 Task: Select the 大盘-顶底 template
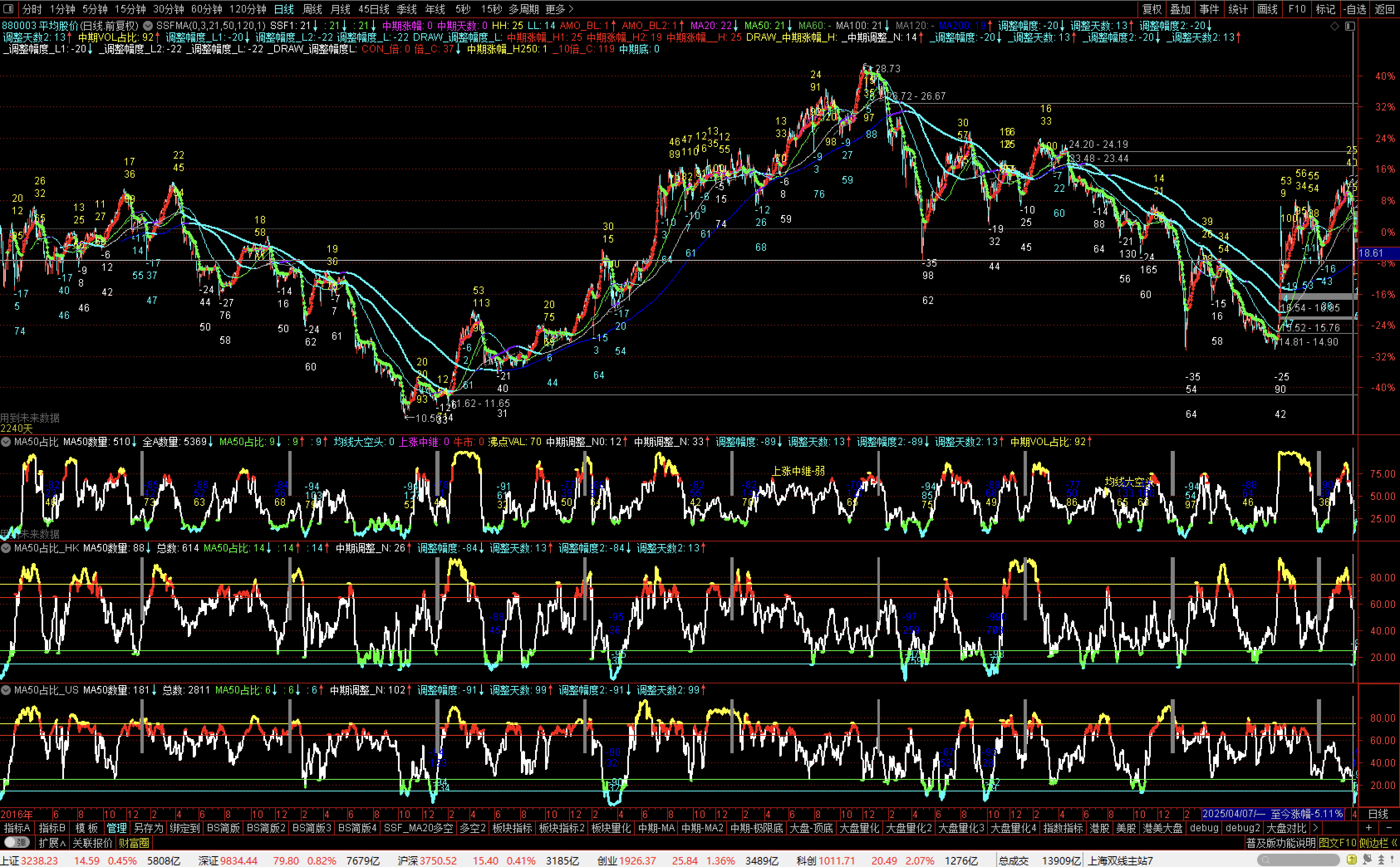pyautogui.click(x=811, y=828)
